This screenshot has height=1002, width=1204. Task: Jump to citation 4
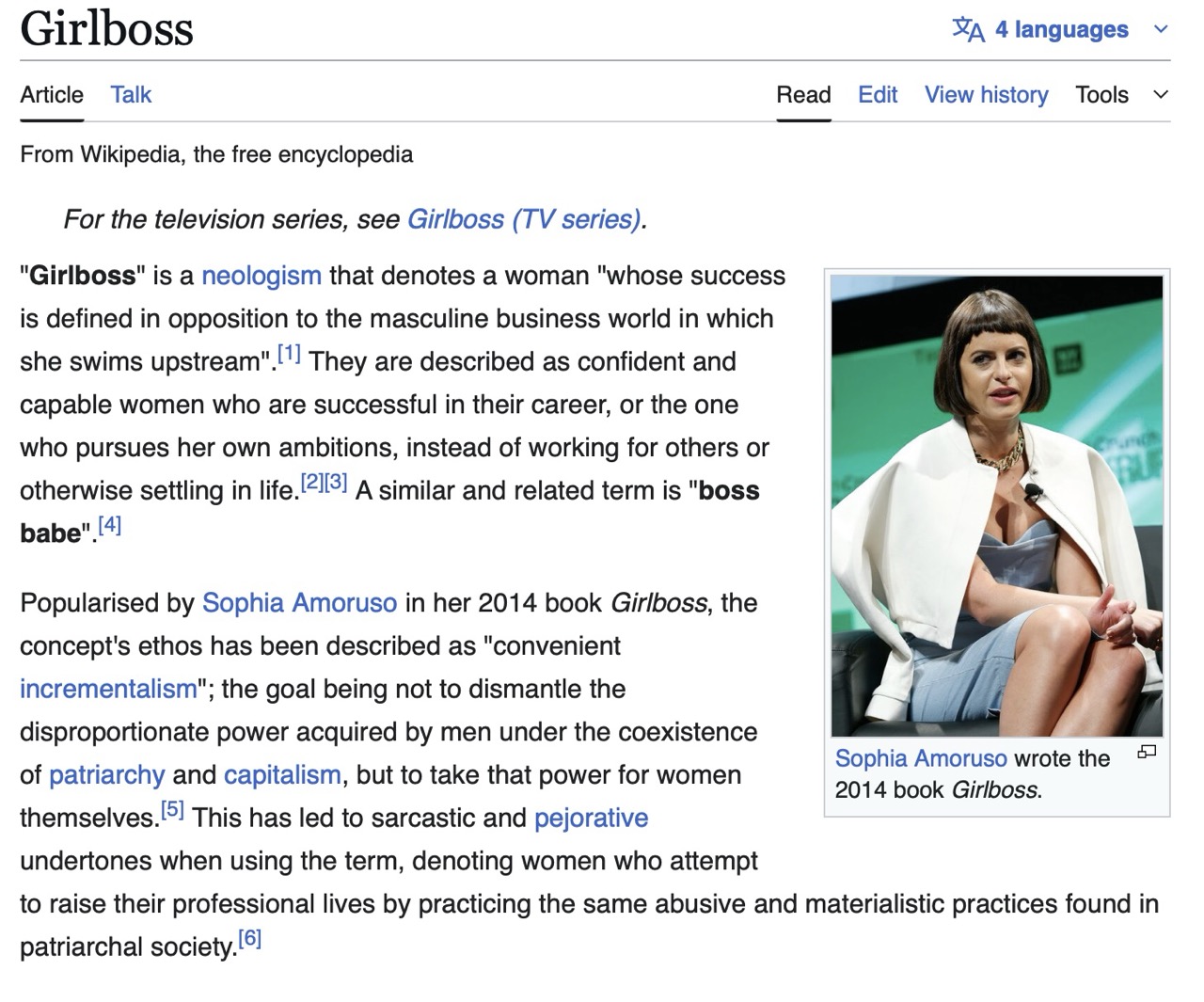coord(109,525)
